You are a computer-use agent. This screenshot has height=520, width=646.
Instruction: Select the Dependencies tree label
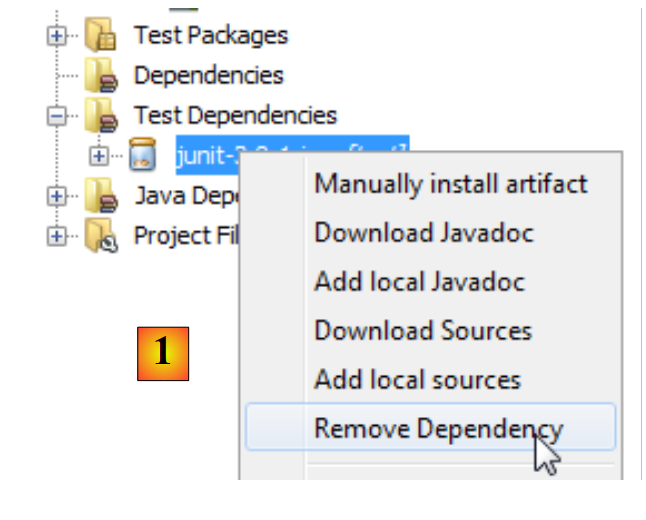[208, 76]
